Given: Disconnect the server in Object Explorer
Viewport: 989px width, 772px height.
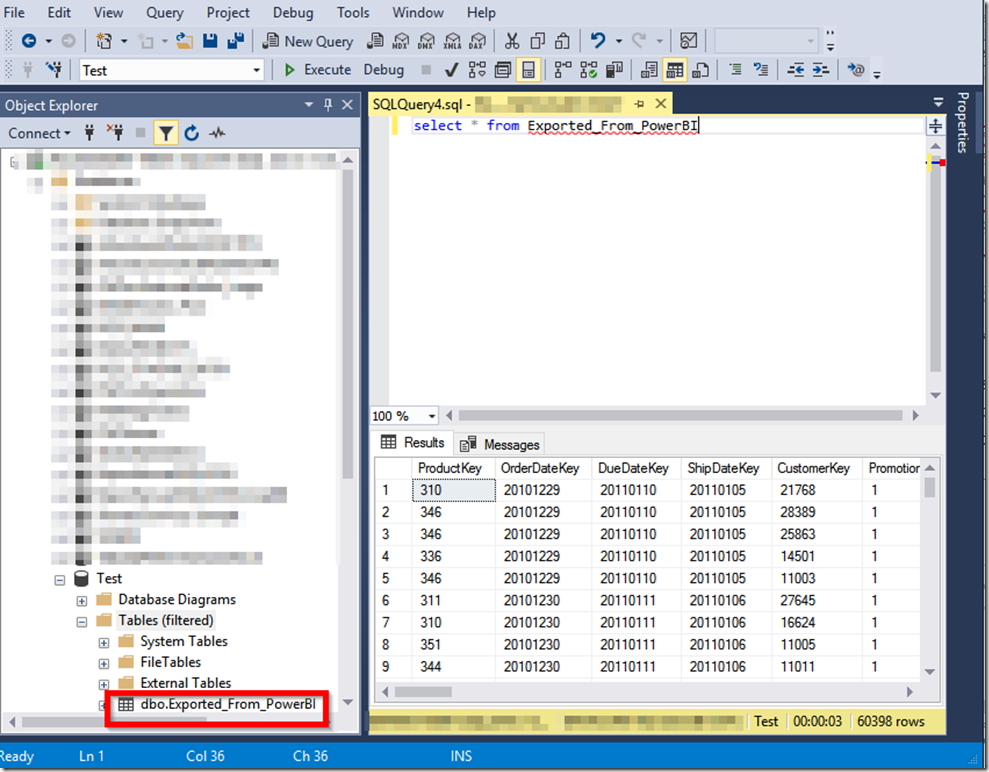Looking at the screenshot, I should [x=115, y=132].
